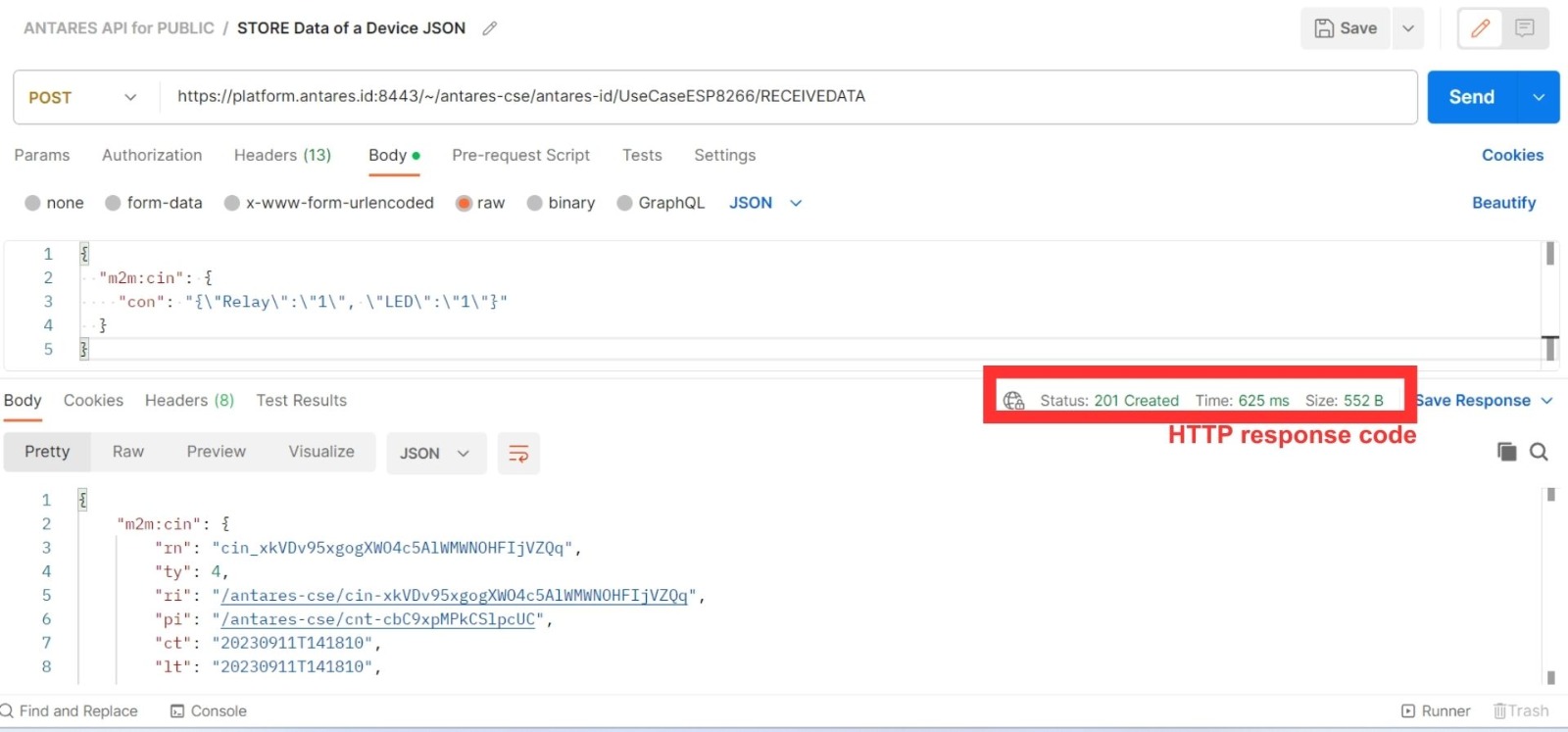Image resolution: width=1568 pixels, height=732 pixels.
Task: Open the Runner
Action: click(x=1437, y=711)
